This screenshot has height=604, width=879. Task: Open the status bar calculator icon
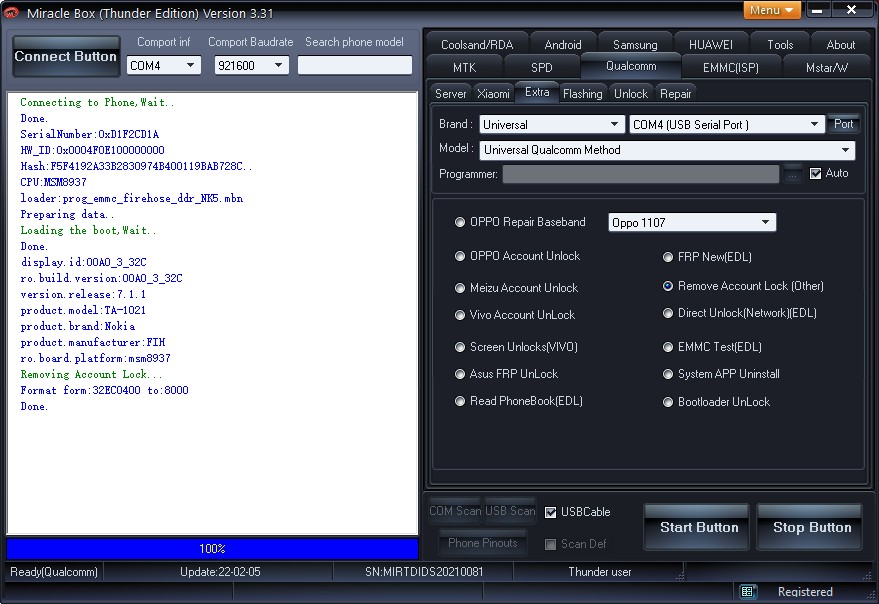click(747, 591)
